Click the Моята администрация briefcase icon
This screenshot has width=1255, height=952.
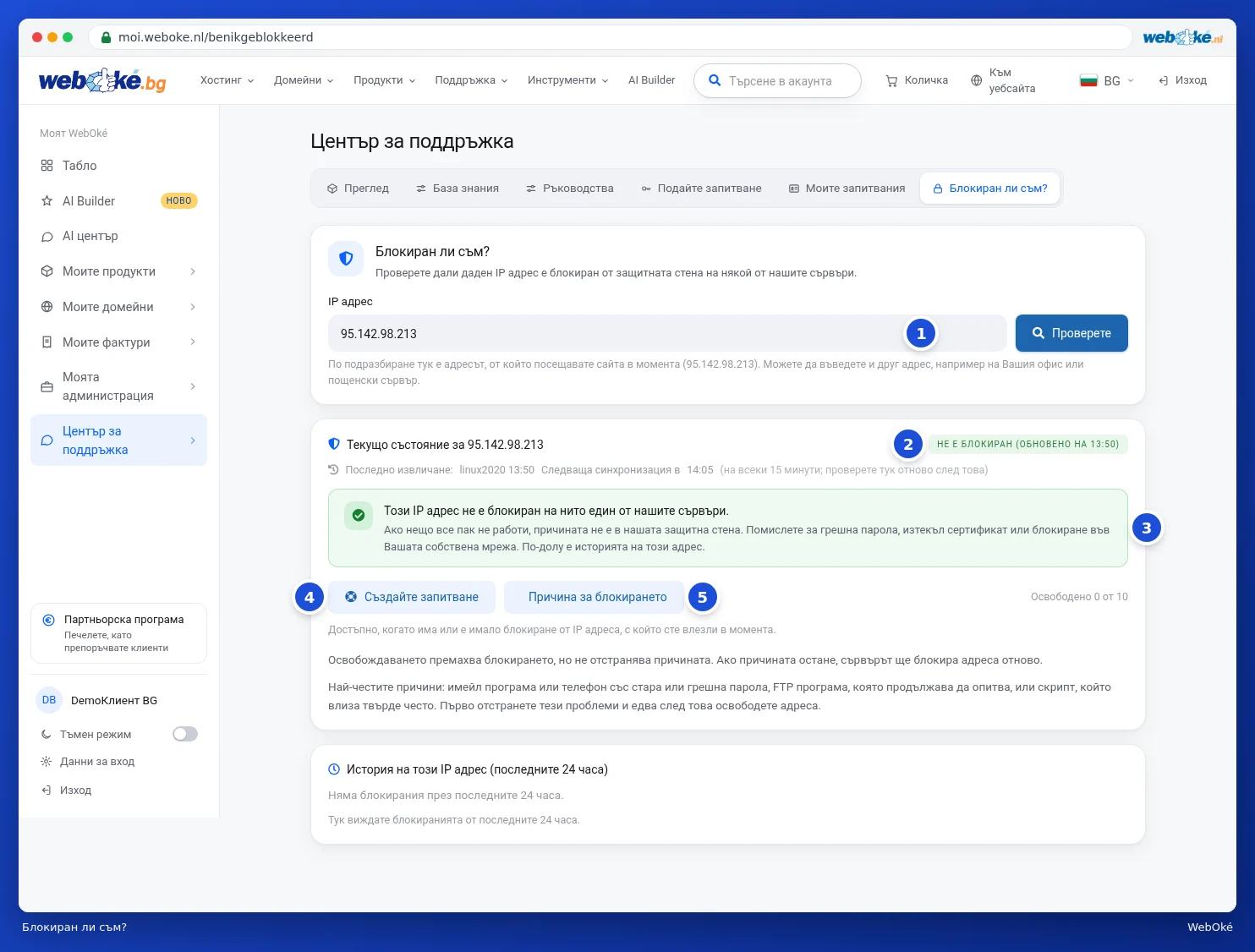point(47,387)
